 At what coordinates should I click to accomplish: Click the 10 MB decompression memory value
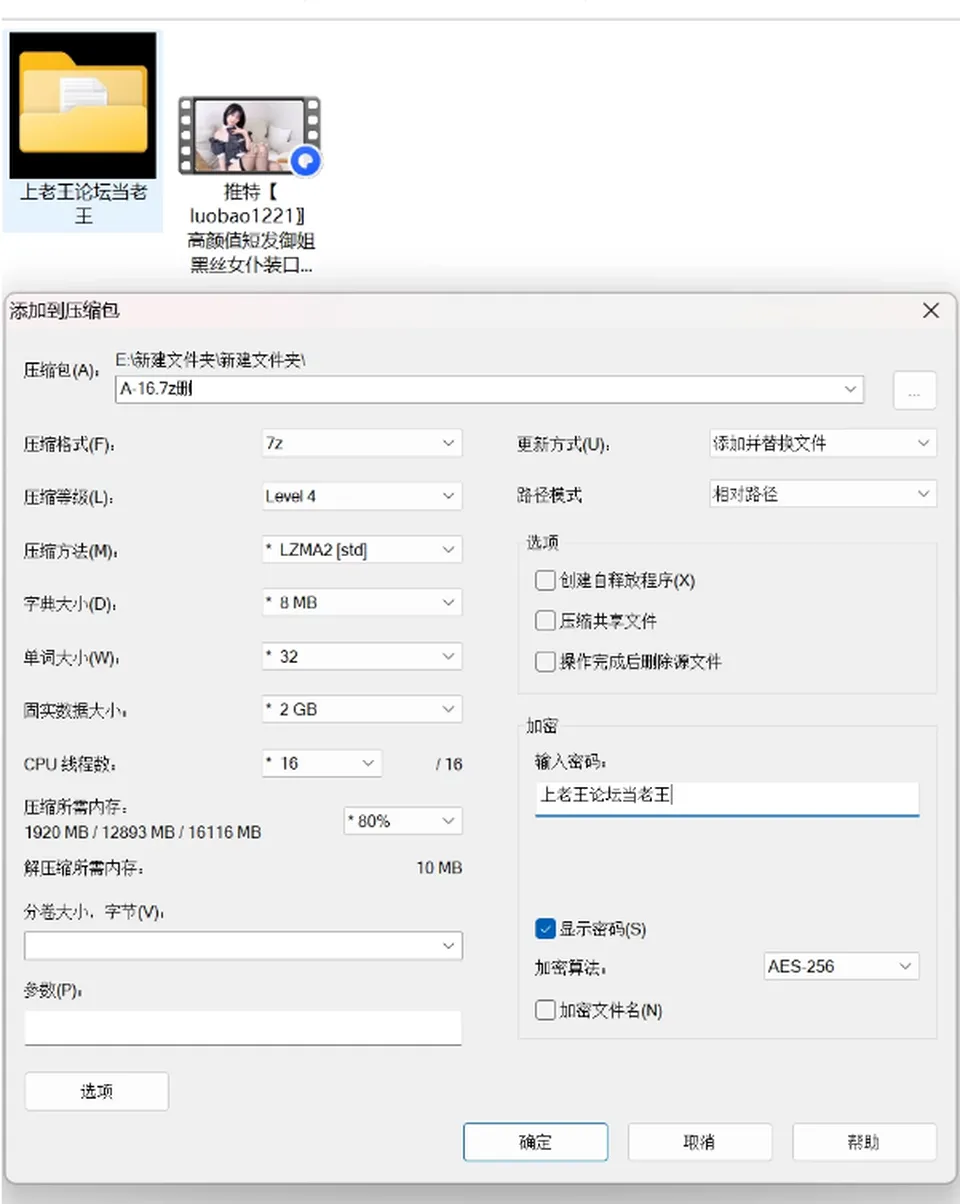(439, 868)
